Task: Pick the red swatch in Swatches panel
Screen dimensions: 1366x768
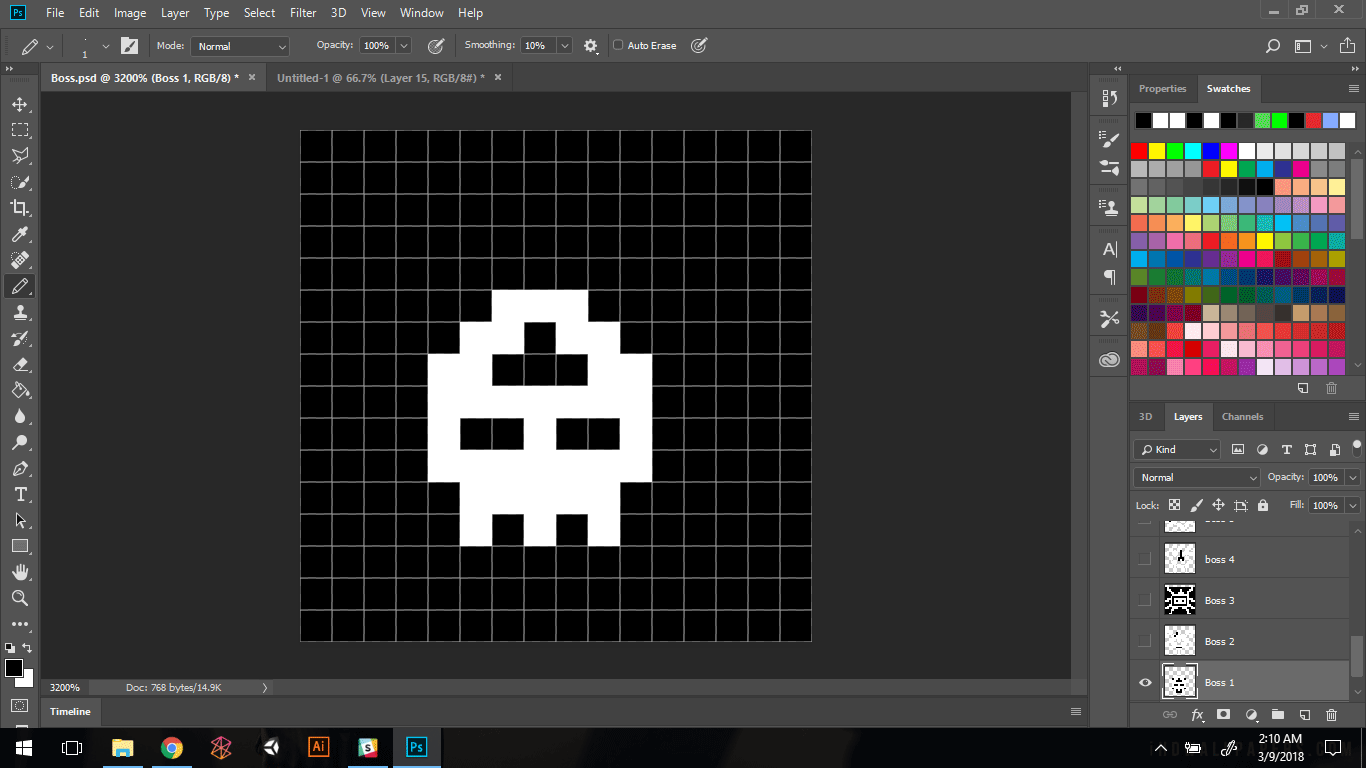Action: tap(1139, 151)
